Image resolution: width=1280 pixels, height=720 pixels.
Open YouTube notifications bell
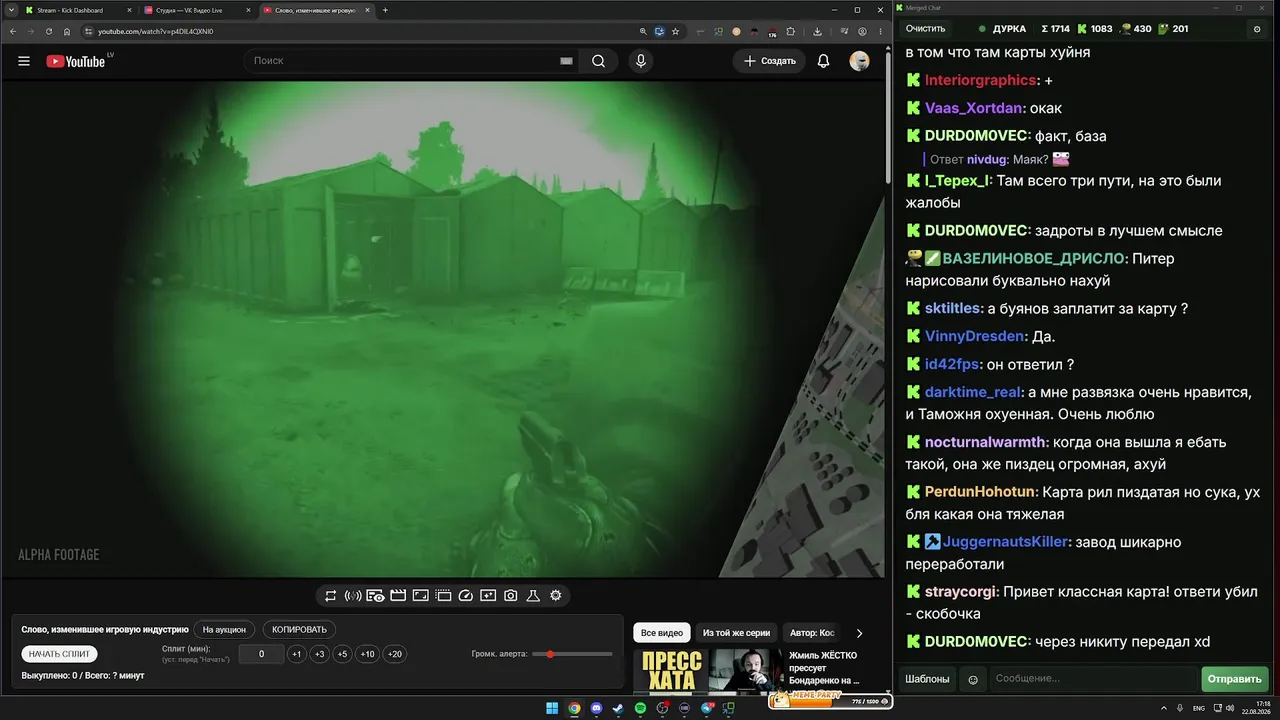click(x=823, y=61)
